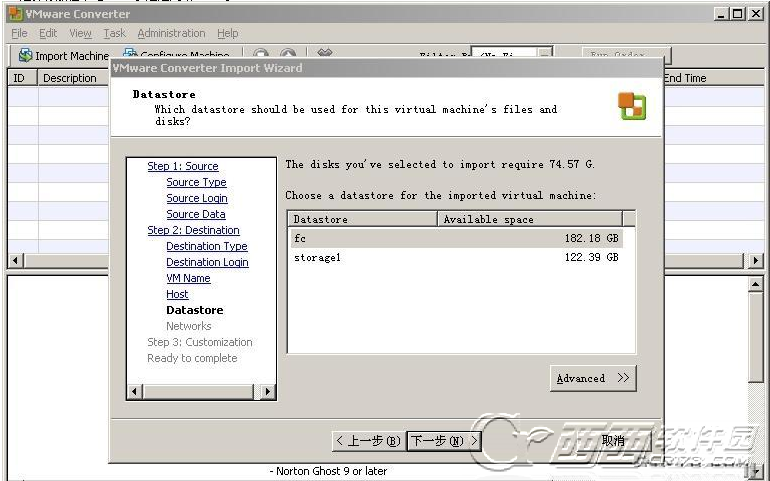Click the ID column header in task list
This screenshot has width=770, height=481.
[x=23, y=78]
